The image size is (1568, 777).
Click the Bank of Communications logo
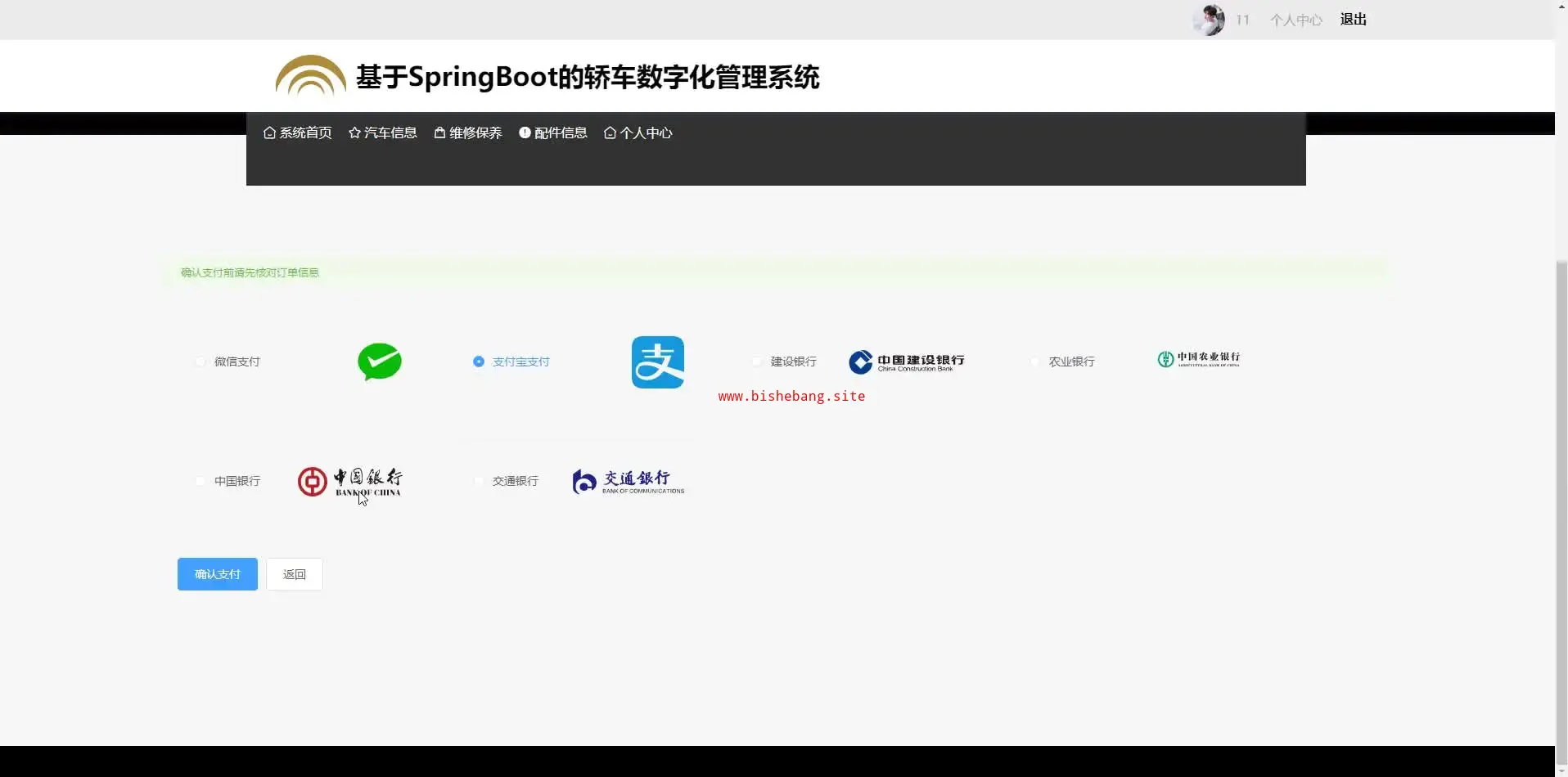[629, 482]
